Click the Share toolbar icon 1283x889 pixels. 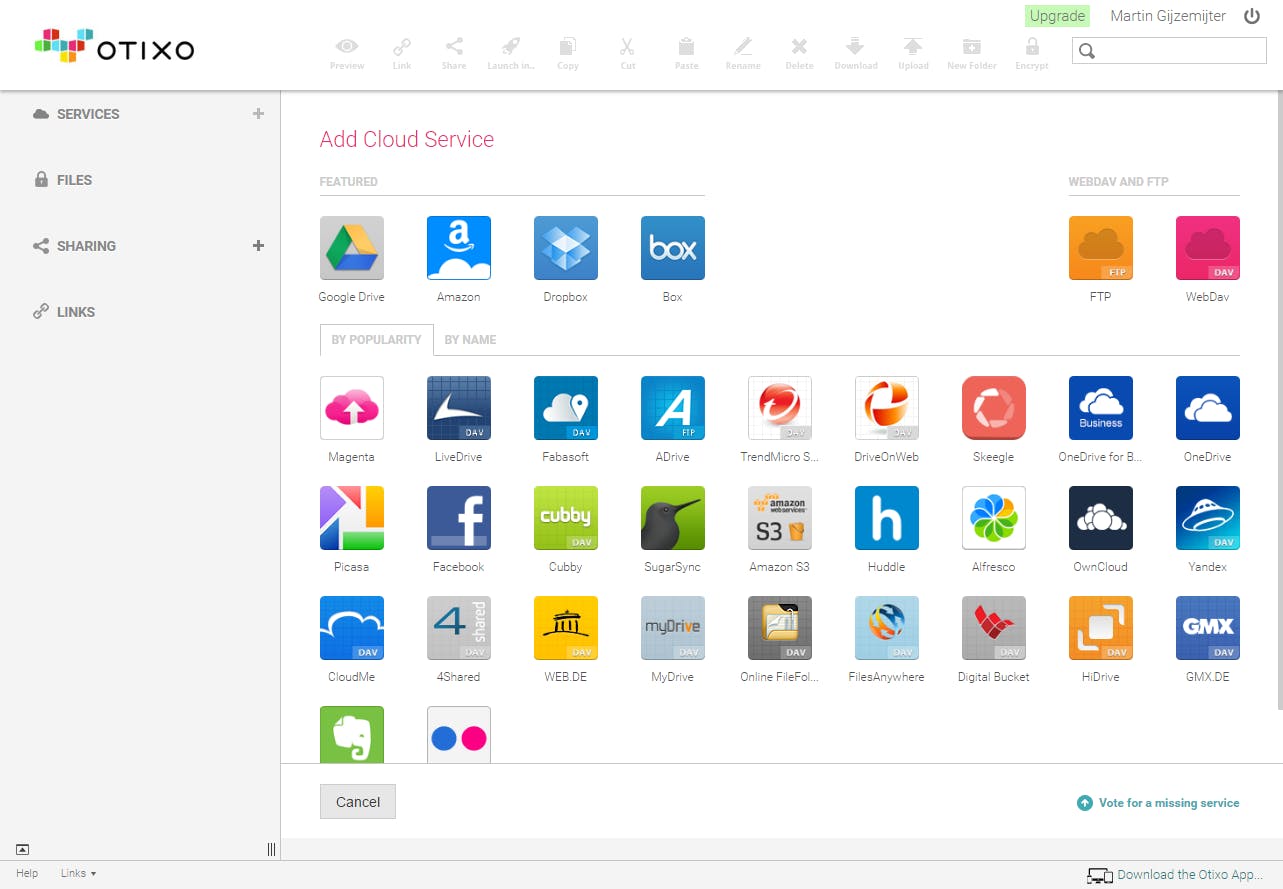[x=454, y=54]
